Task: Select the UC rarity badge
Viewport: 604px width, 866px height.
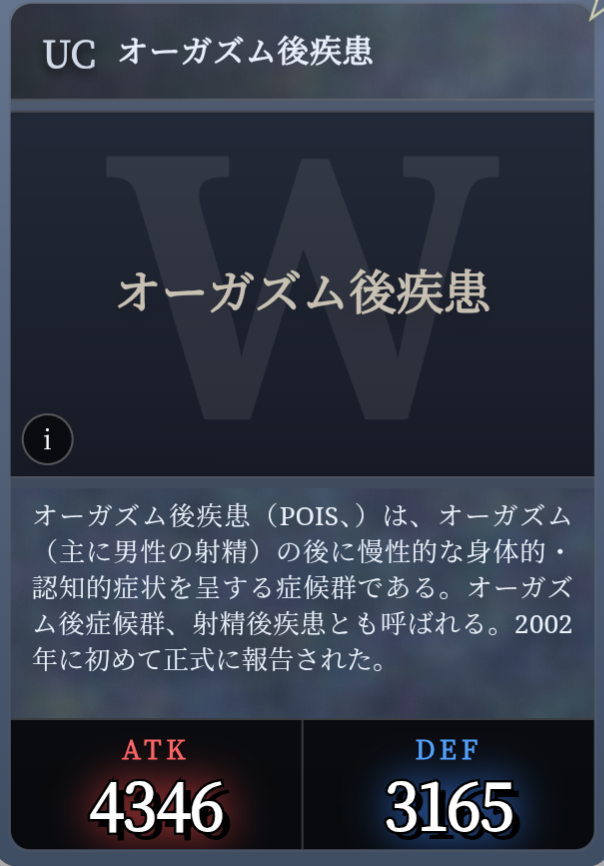Action: [70, 55]
